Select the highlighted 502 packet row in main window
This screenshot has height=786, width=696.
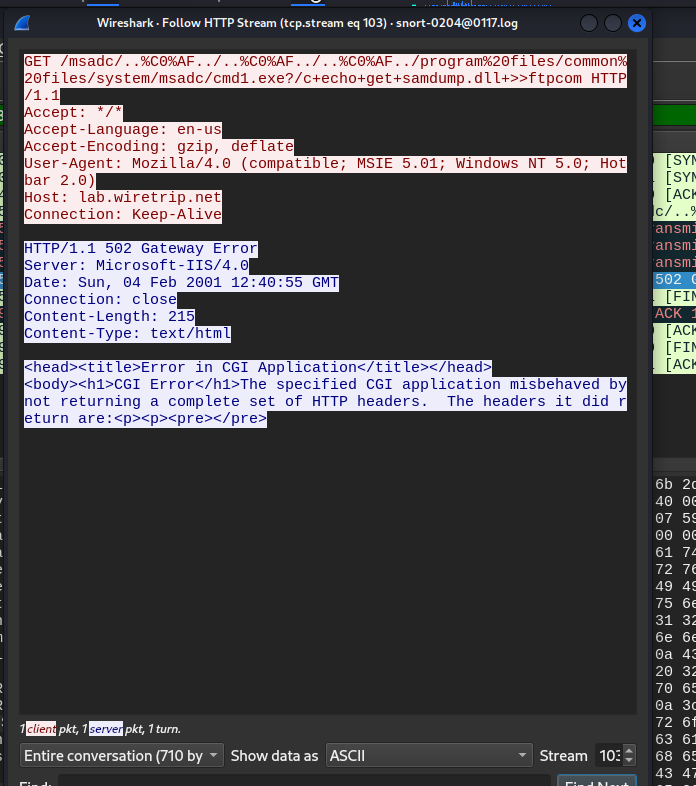[x=674, y=280]
